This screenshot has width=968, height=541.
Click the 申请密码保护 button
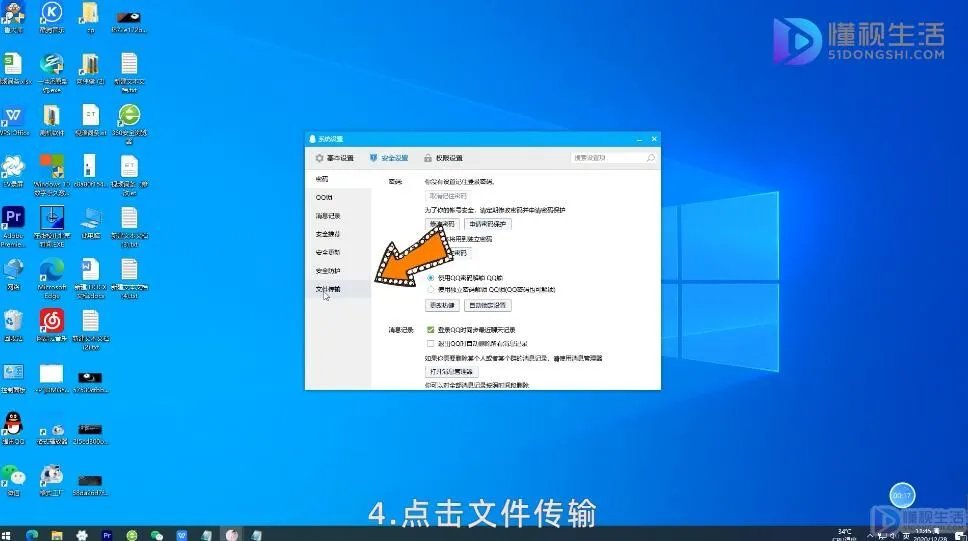click(x=488, y=224)
